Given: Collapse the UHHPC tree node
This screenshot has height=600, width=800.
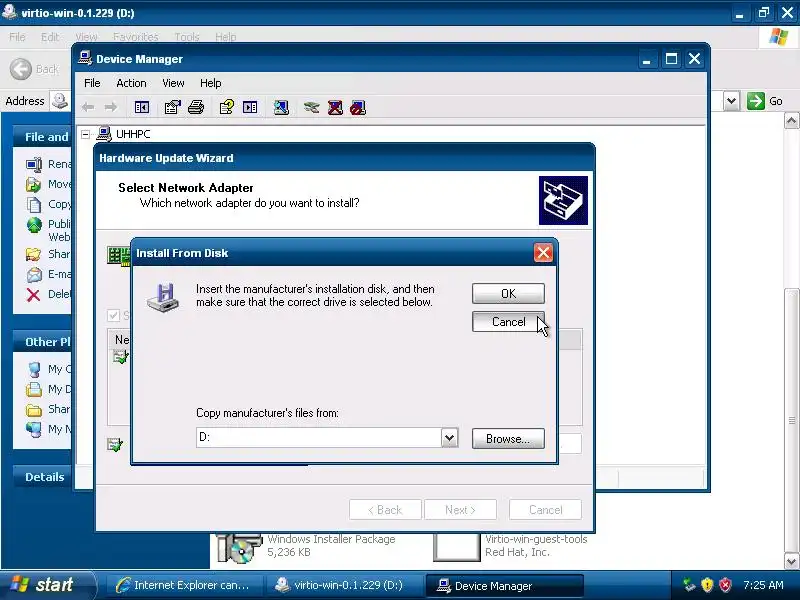Looking at the screenshot, I should point(86,134).
